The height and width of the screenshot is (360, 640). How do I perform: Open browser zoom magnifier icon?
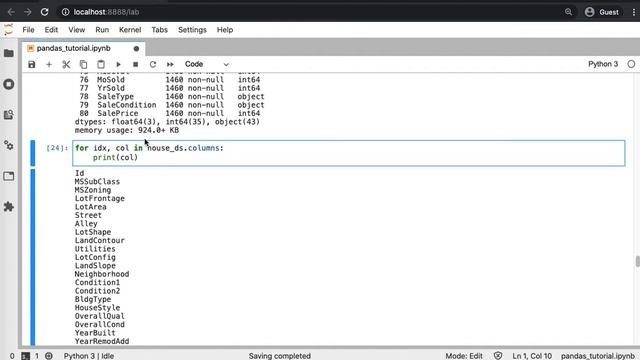[x=568, y=12]
